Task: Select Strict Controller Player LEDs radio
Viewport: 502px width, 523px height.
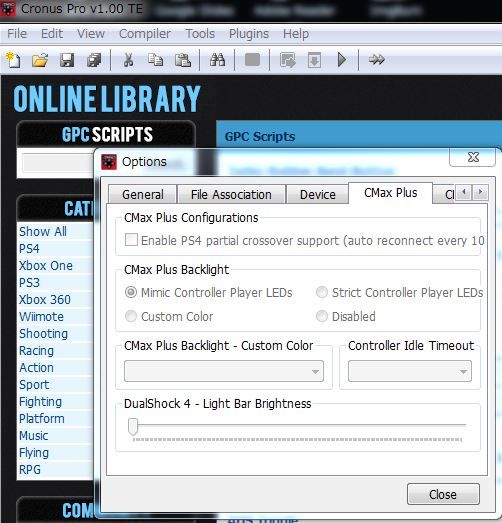Action: coord(322,292)
